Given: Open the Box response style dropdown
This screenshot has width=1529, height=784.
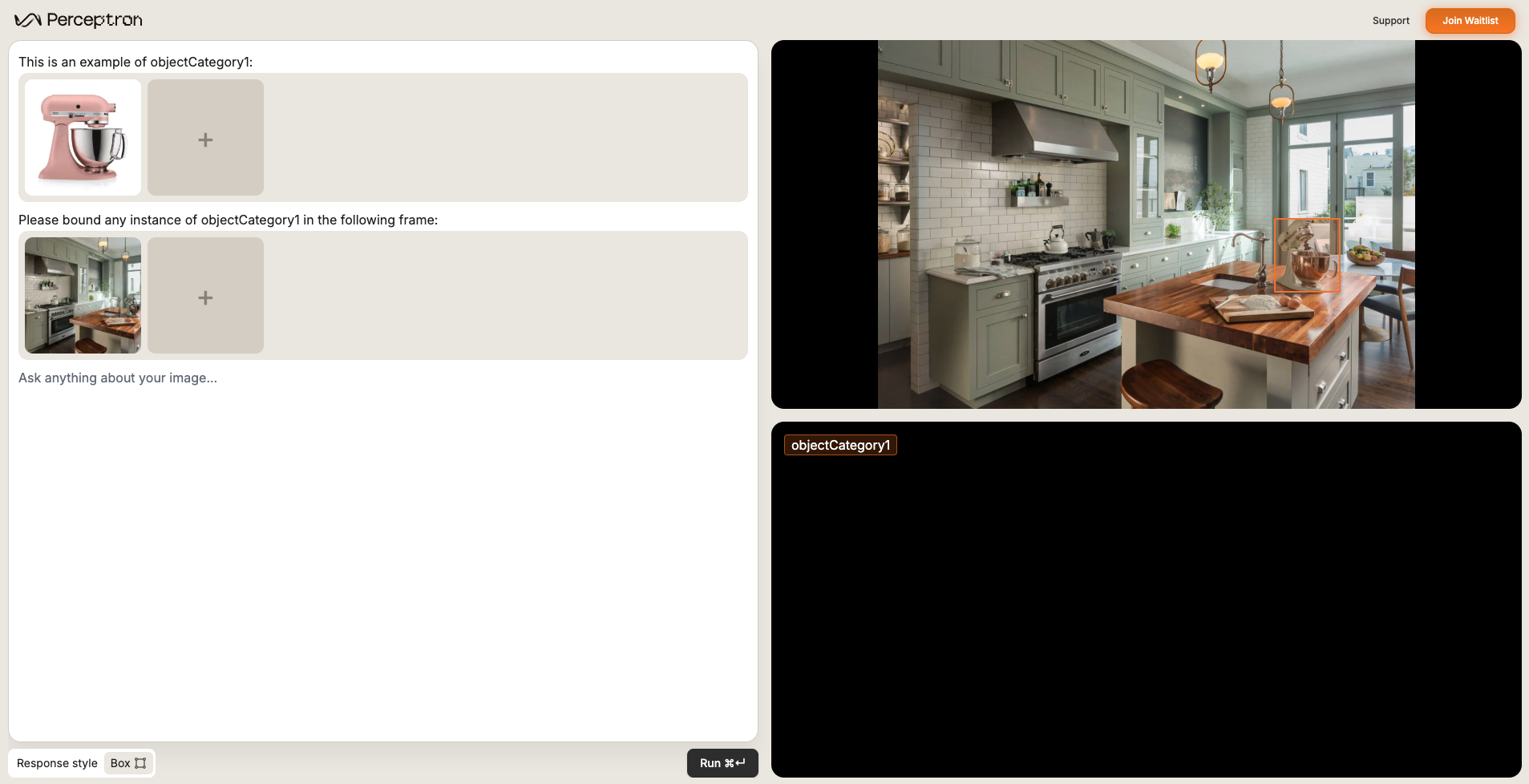Looking at the screenshot, I should pos(128,763).
